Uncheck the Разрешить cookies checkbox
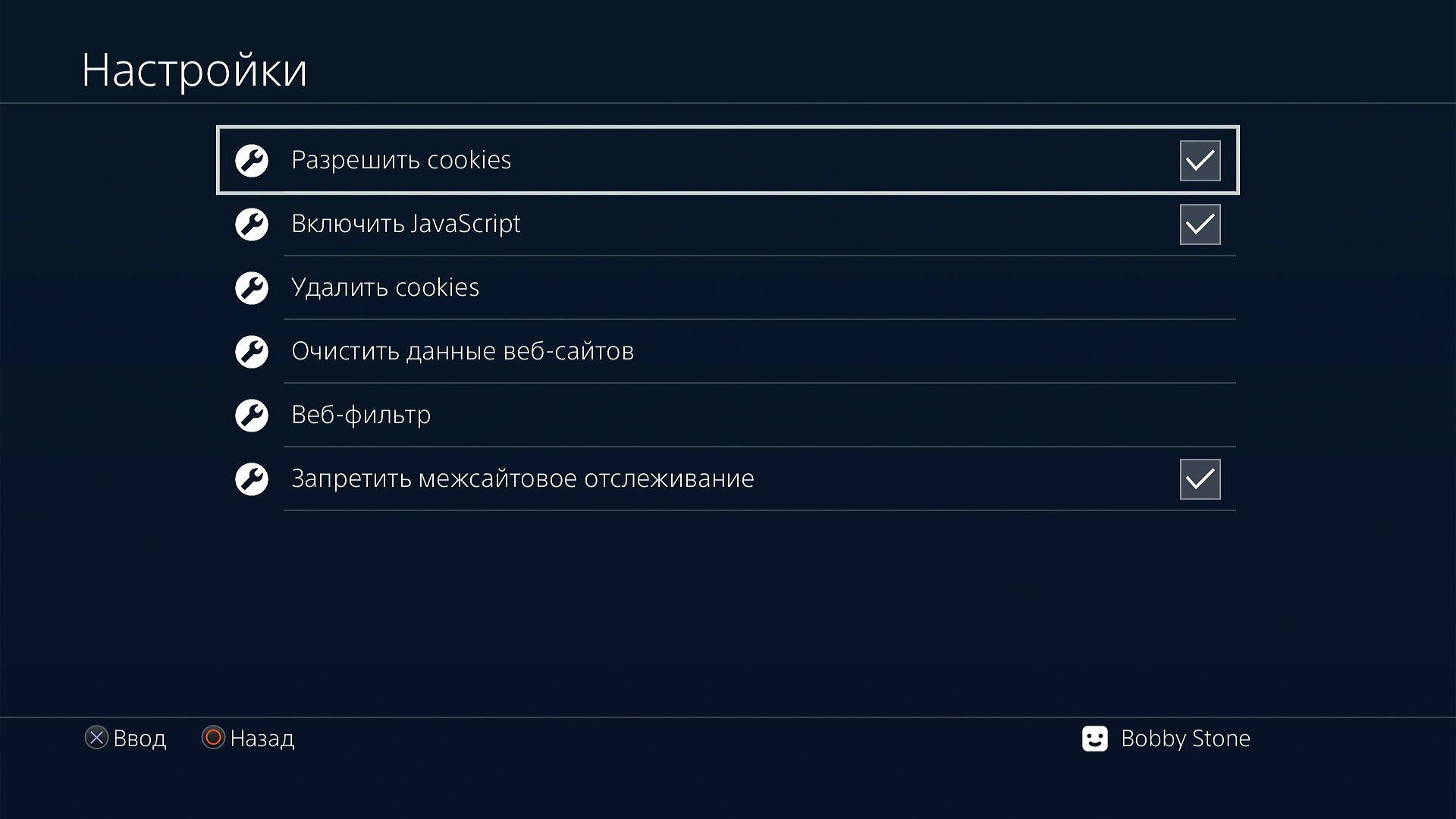This screenshot has height=819, width=1456. pyautogui.click(x=1200, y=161)
